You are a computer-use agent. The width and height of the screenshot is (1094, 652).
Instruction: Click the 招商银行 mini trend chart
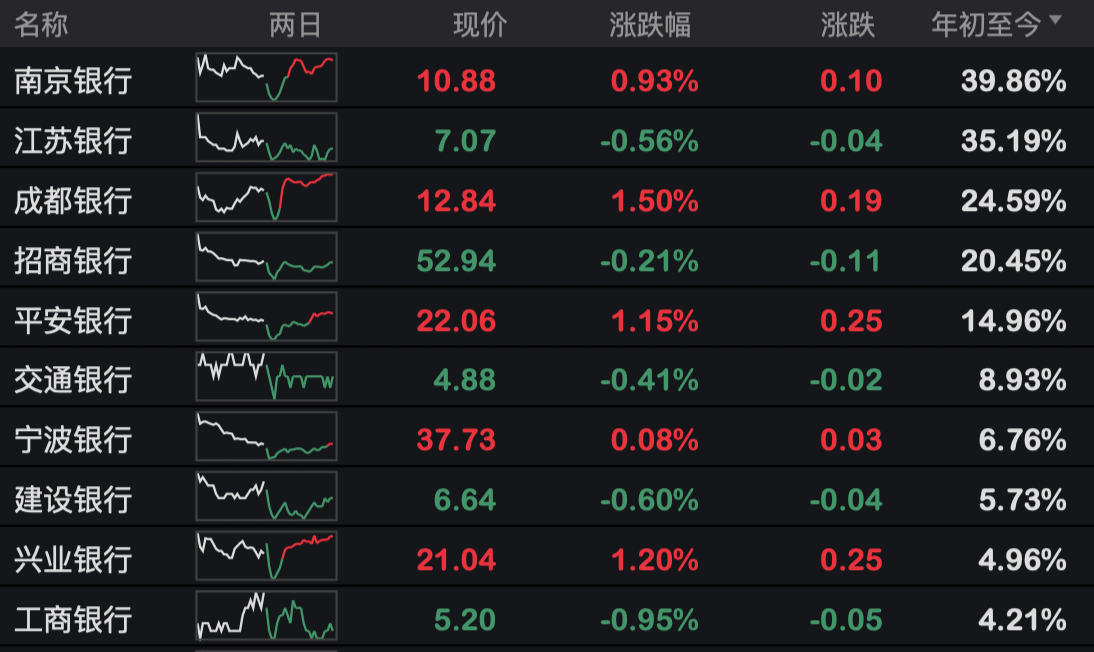point(266,258)
